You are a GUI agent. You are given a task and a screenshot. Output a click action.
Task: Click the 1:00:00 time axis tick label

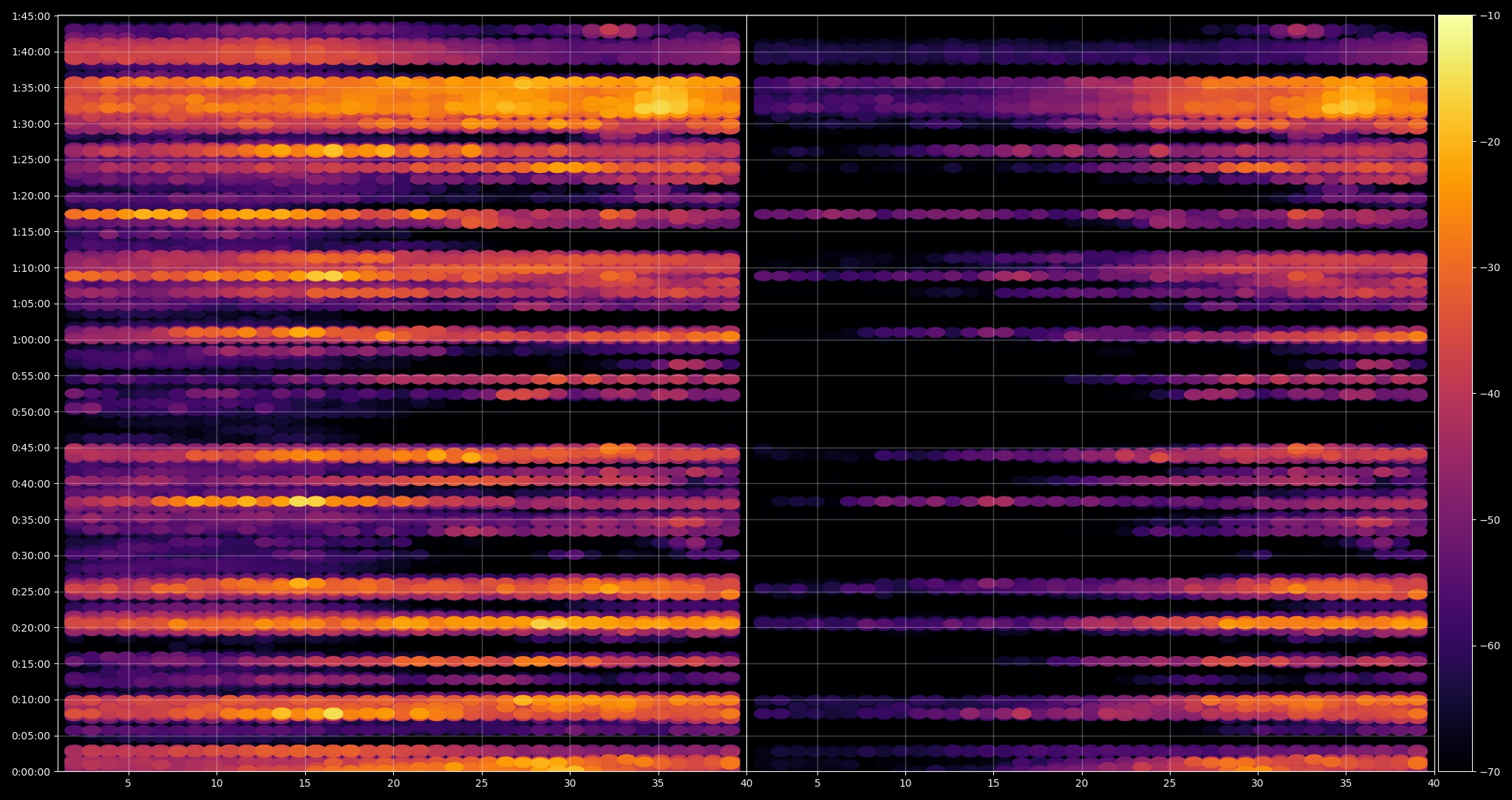point(31,340)
